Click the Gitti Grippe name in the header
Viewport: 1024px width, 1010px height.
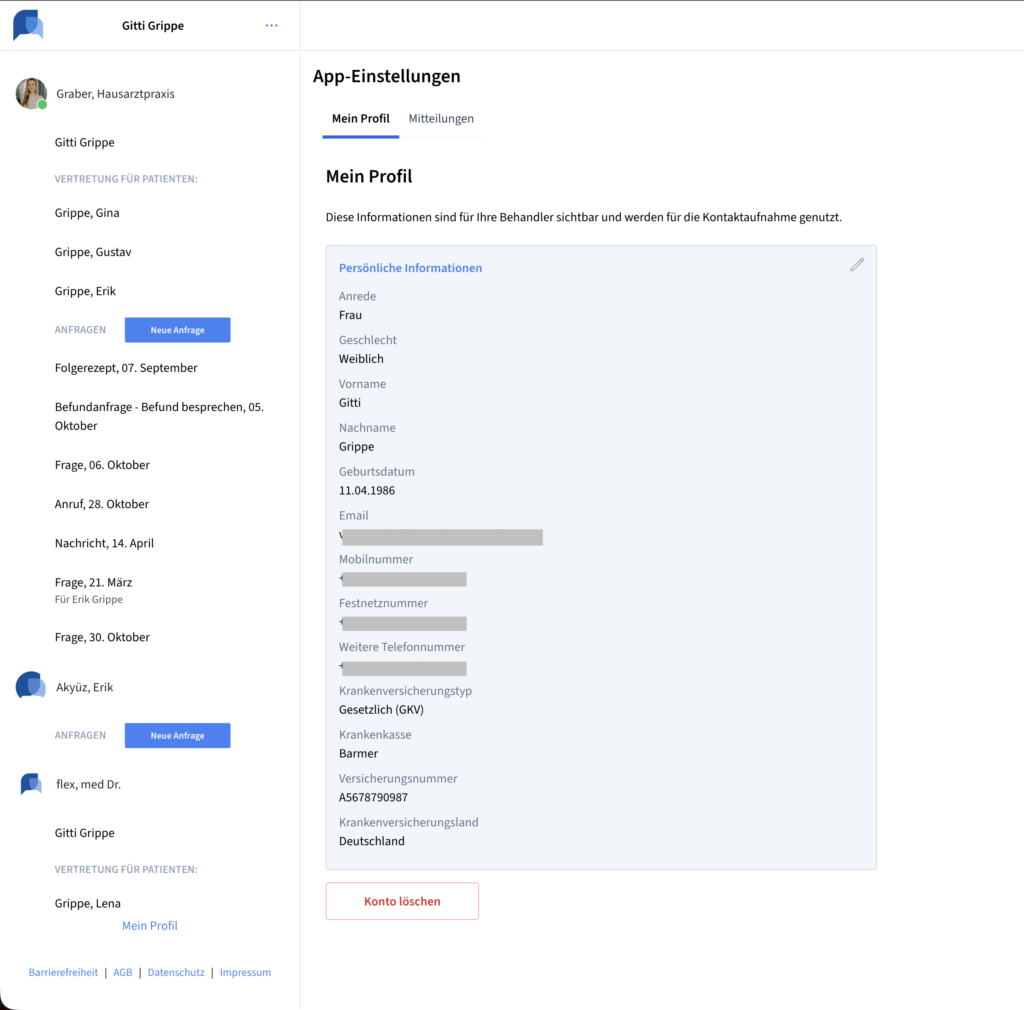[153, 25]
